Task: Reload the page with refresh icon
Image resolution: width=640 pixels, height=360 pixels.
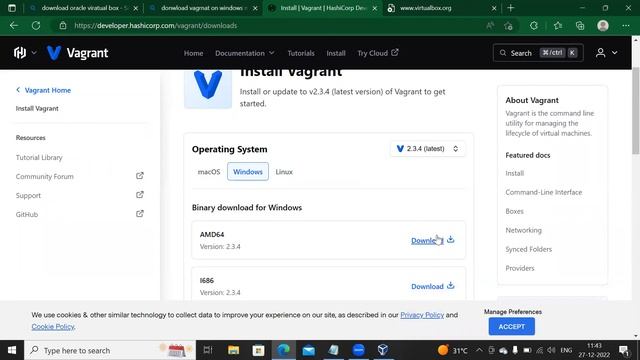Action: (x=36, y=26)
